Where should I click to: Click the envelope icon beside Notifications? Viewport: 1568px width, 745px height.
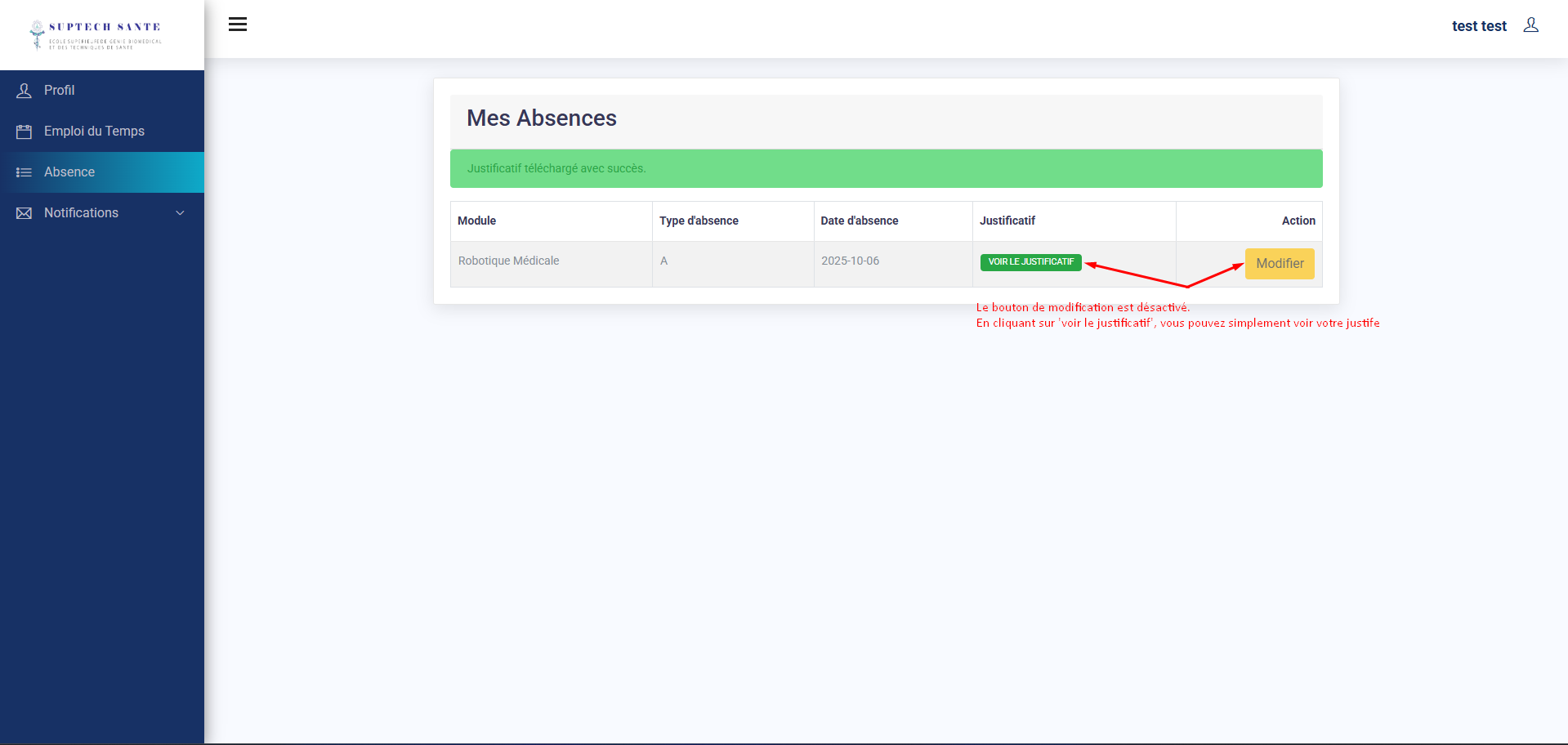tap(25, 213)
